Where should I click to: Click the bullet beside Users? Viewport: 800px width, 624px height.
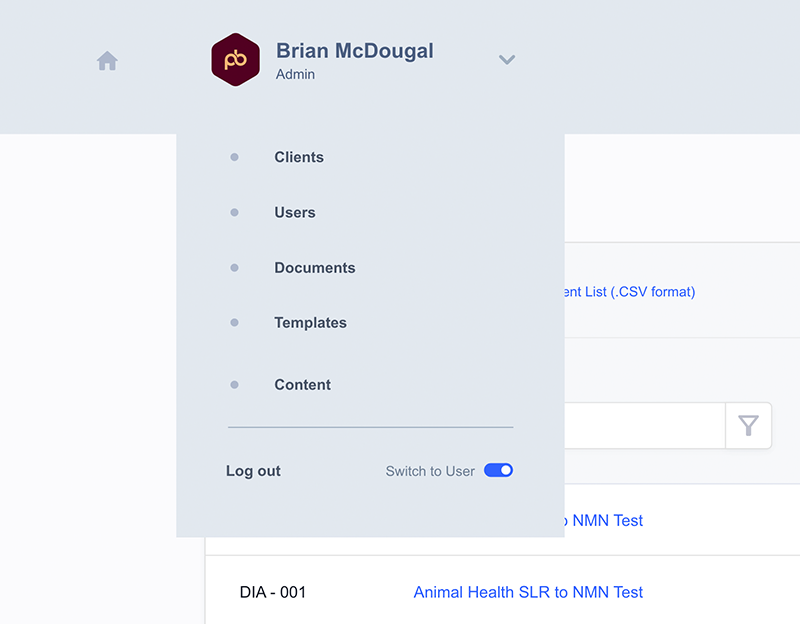pyautogui.click(x=234, y=212)
